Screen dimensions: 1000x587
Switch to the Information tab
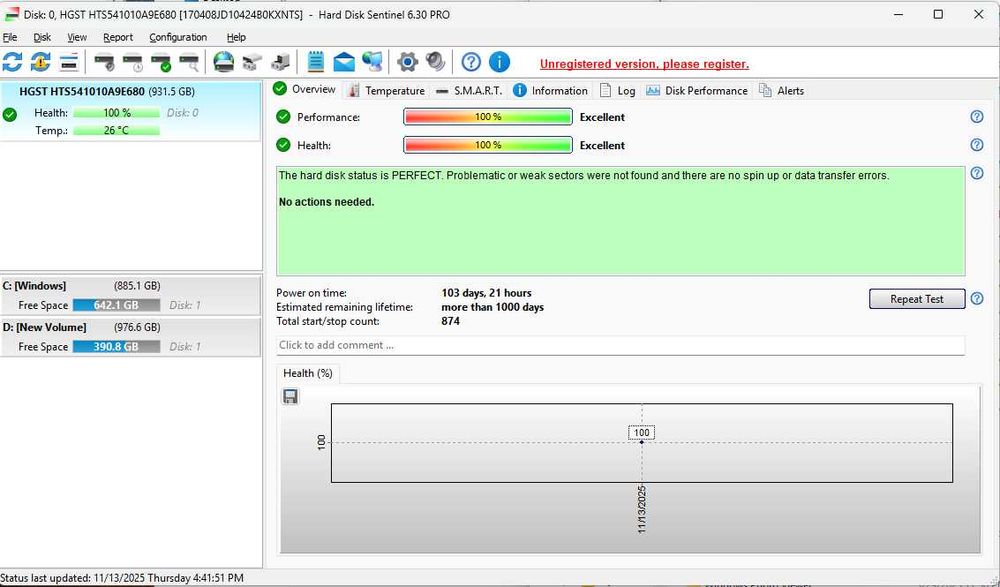(550, 91)
